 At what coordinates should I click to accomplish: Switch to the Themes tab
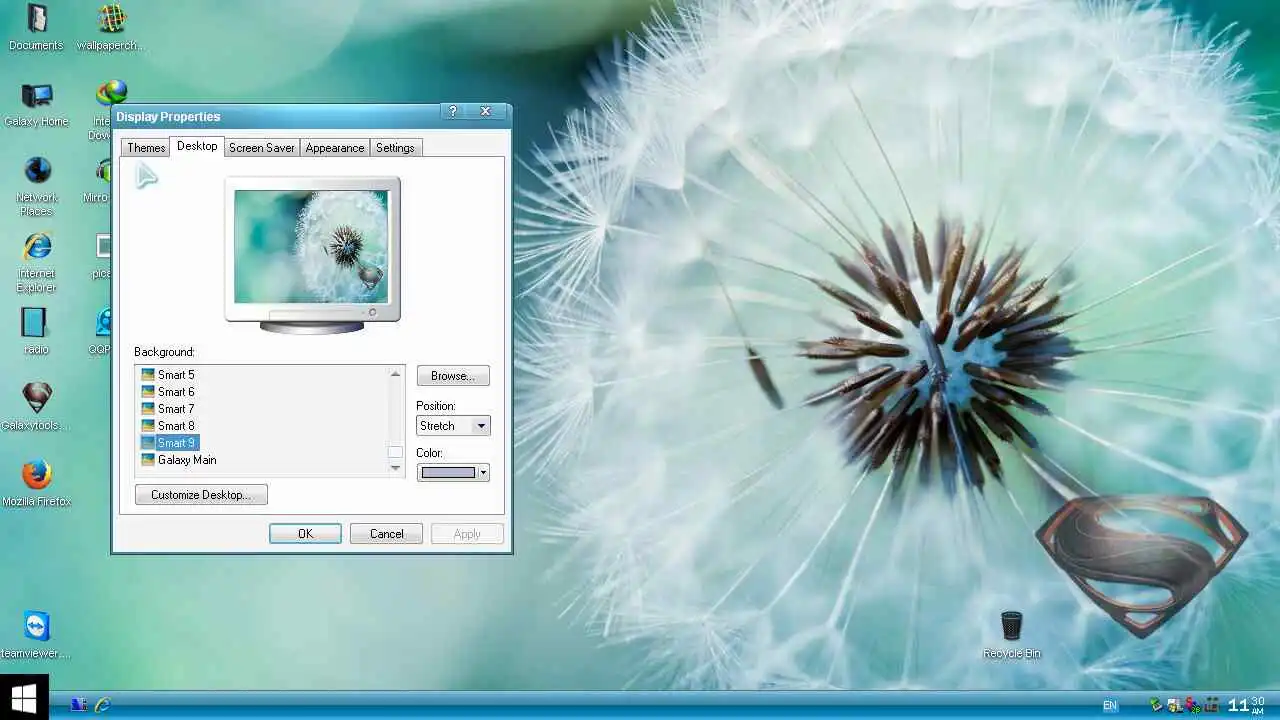[146, 148]
